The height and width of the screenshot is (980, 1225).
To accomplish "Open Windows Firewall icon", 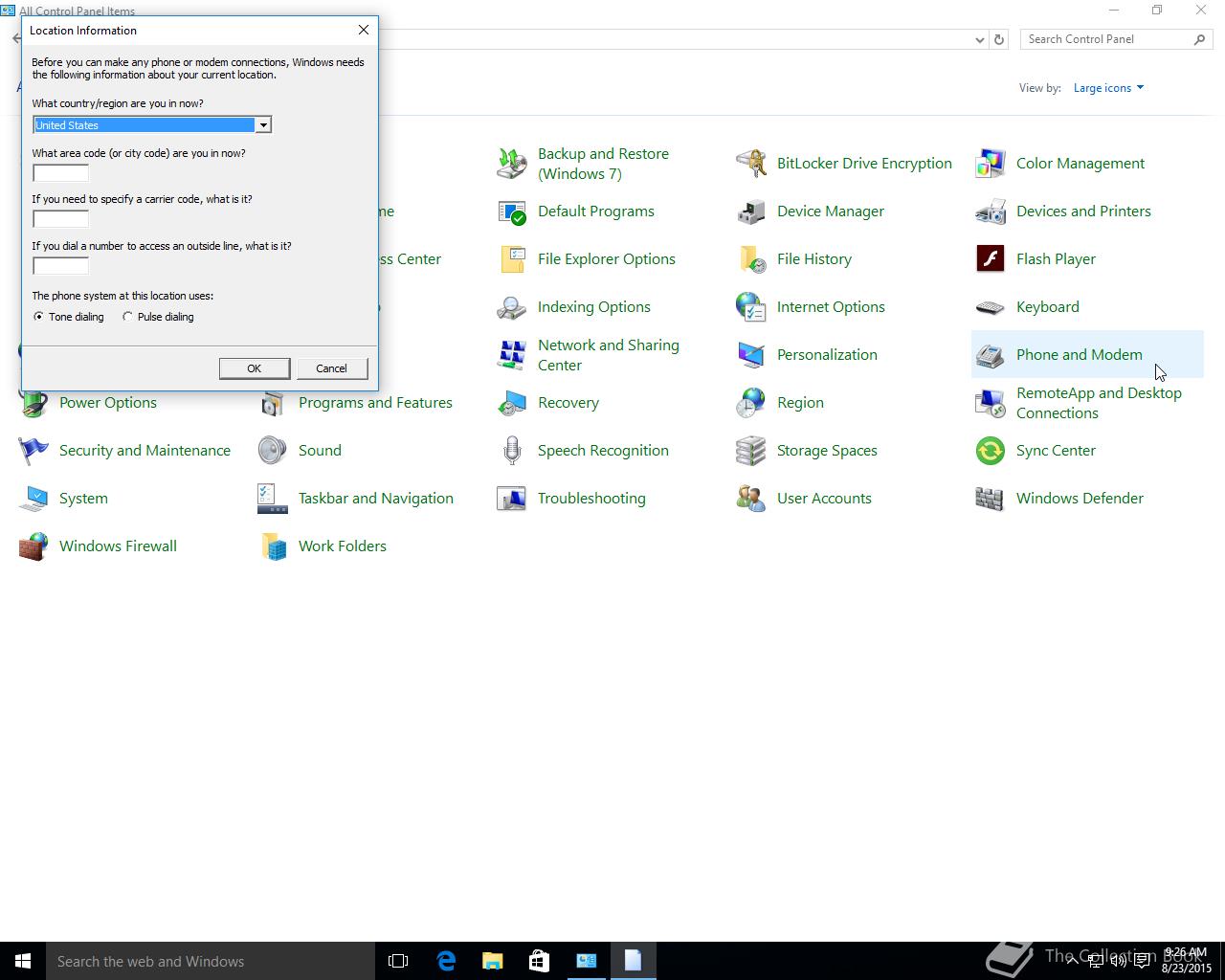I will coord(33,546).
